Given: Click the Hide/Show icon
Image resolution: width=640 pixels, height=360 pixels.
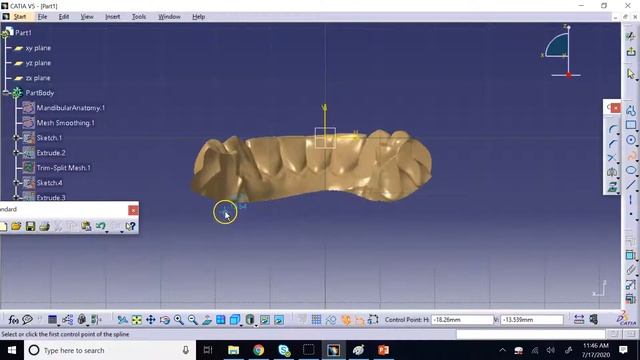Looking at the screenshot, I should [265, 320].
